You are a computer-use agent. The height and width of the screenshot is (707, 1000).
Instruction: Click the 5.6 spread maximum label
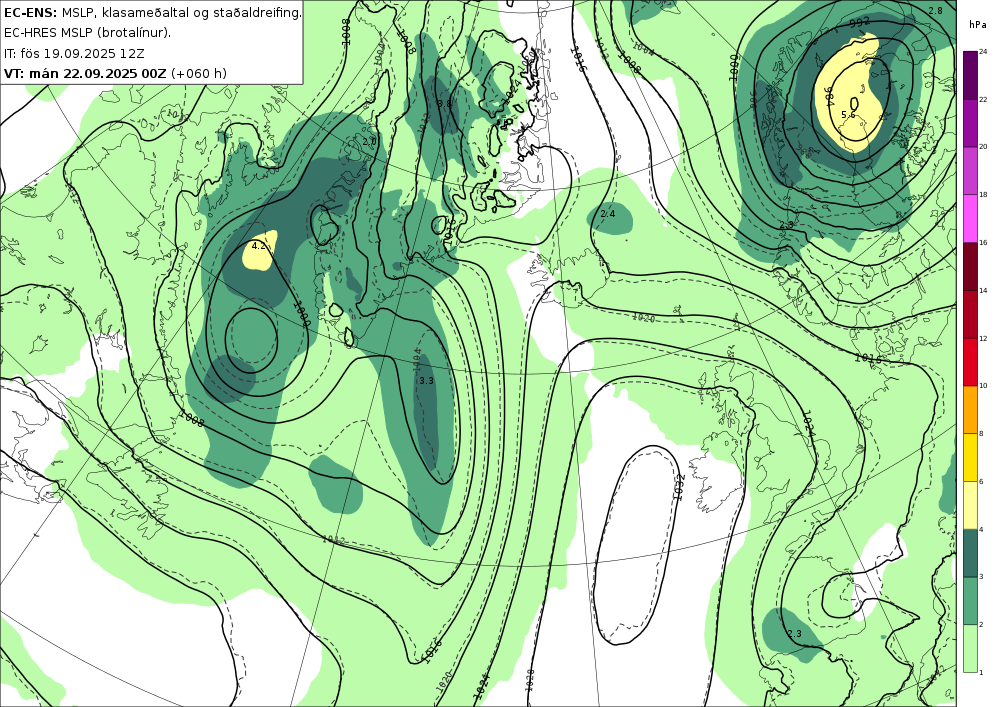click(x=848, y=115)
